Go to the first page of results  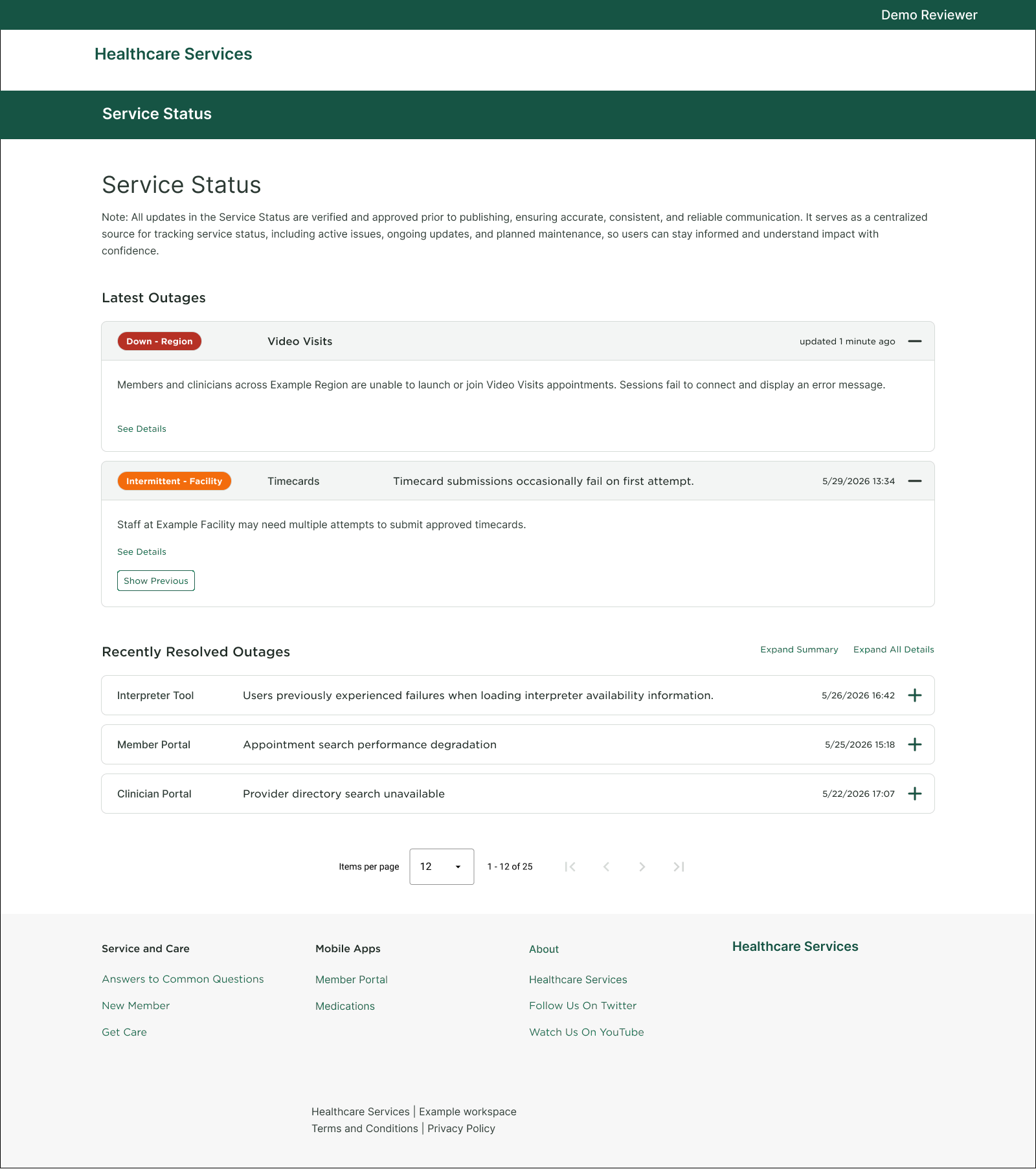tap(570, 867)
